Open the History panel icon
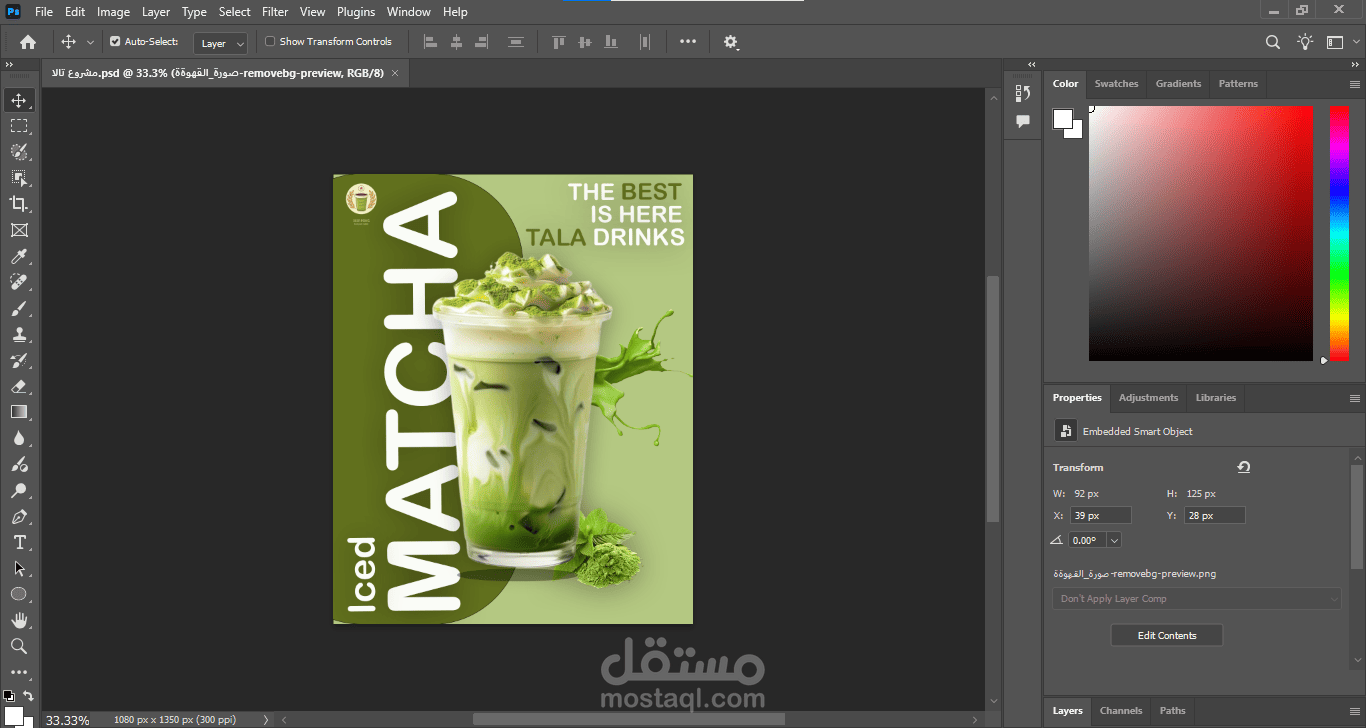Image resolution: width=1366 pixels, height=728 pixels. pyautogui.click(x=1023, y=93)
